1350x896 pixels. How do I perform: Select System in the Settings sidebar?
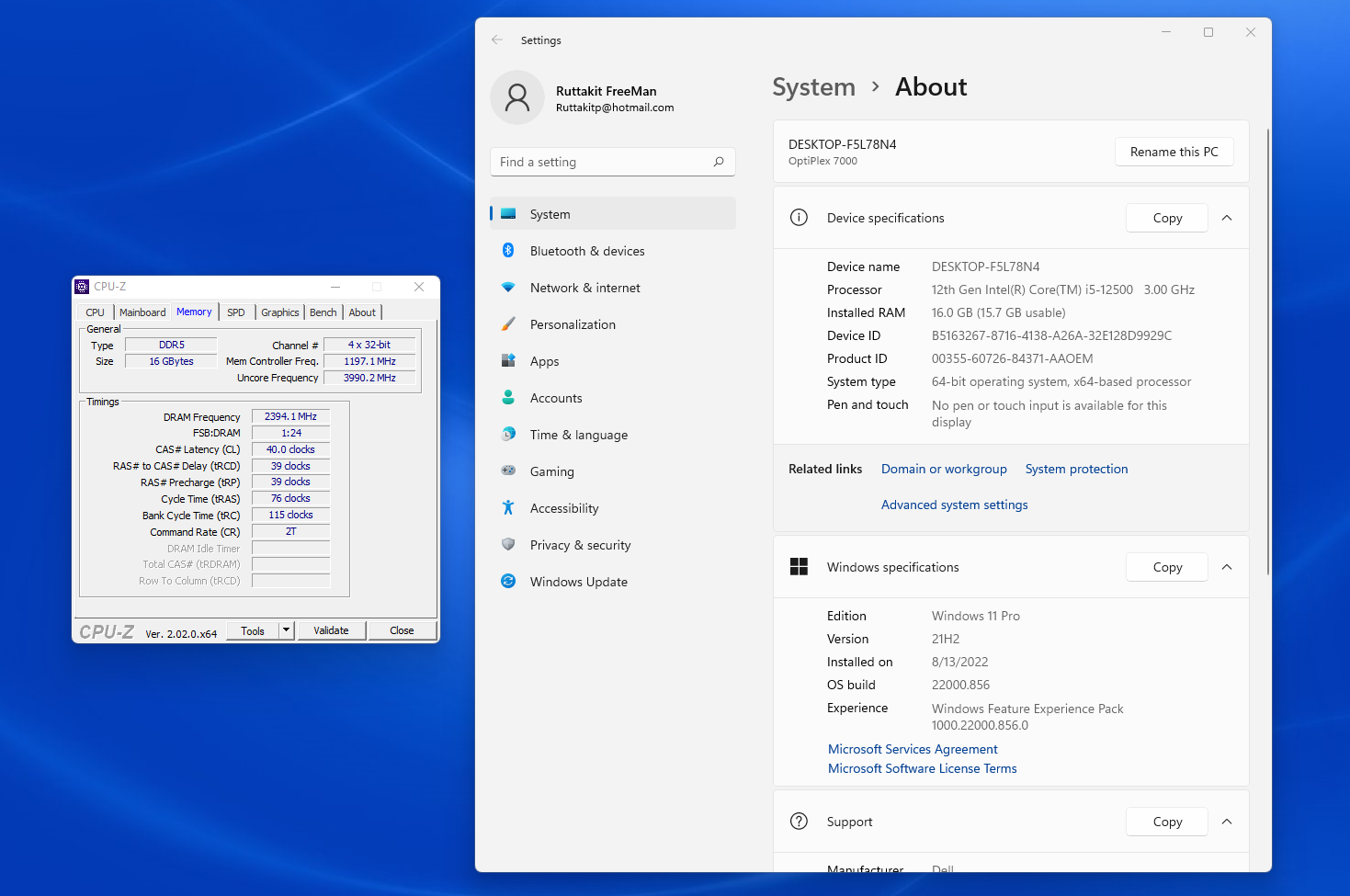click(x=613, y=214)
